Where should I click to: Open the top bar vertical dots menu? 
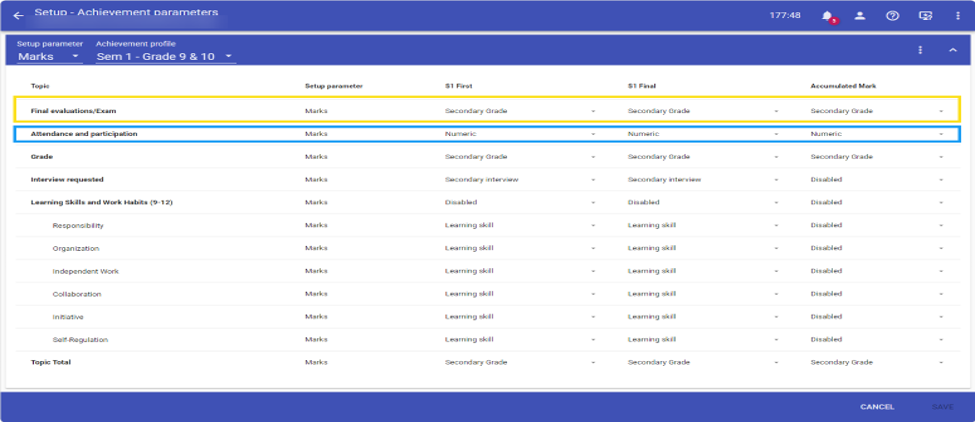point(958,16)
